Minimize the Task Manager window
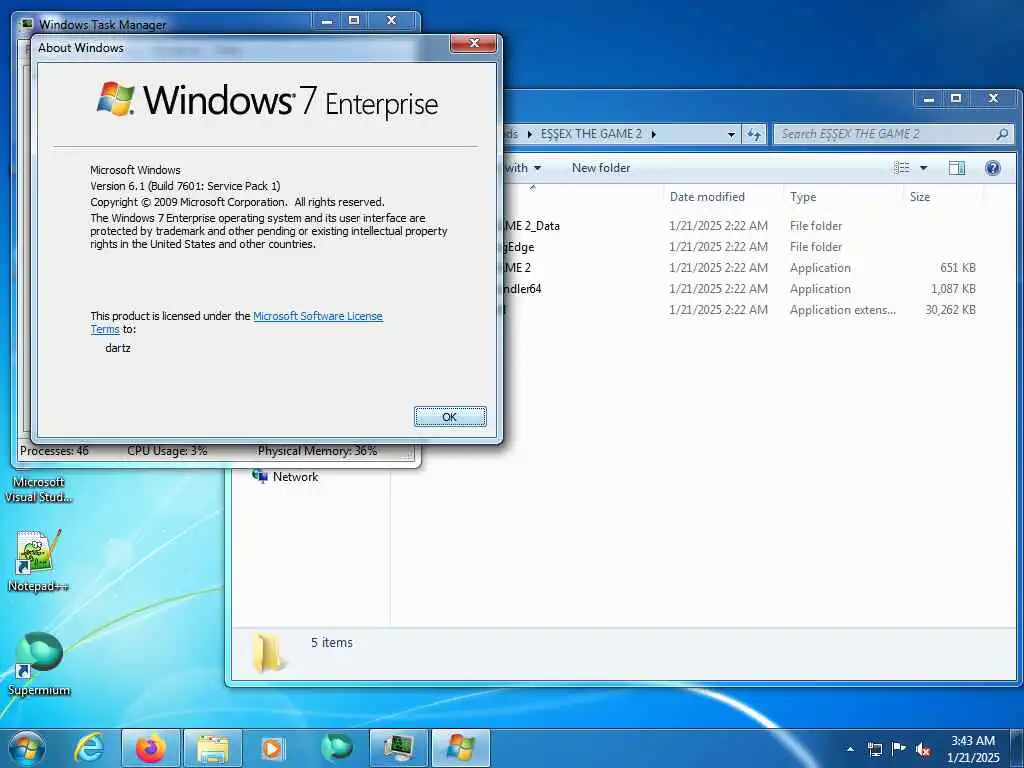 327,21
